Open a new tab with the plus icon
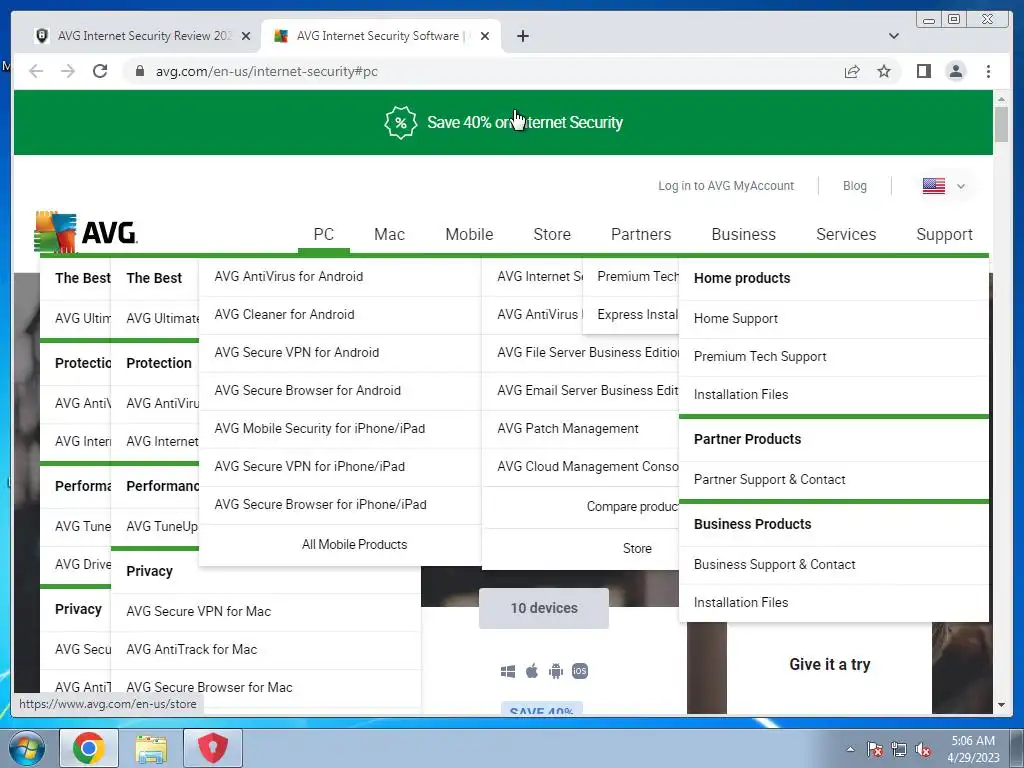The width and height of the screenshot is (1024, 768). [x=522, y=36]
